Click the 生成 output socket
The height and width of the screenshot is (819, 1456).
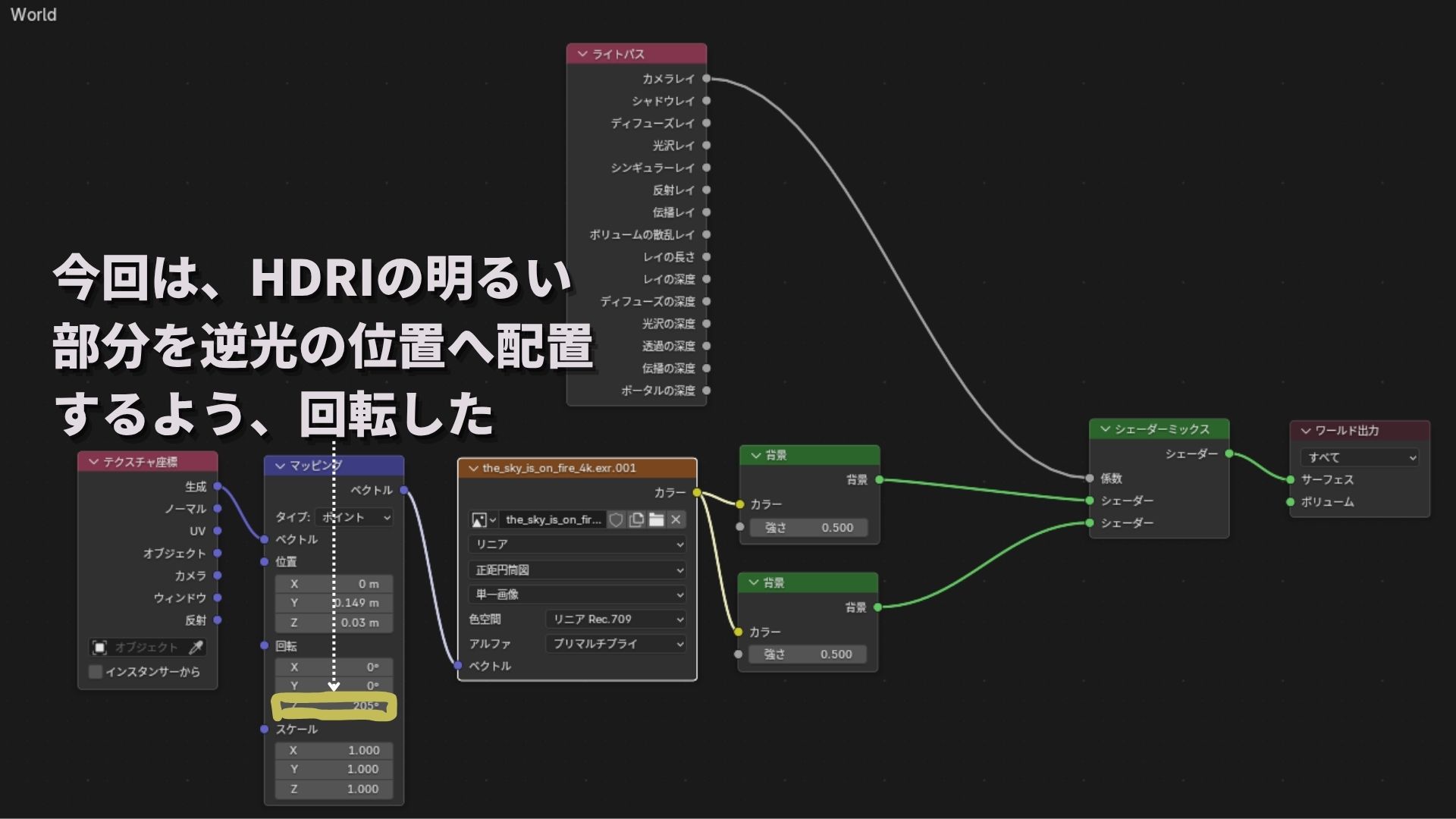coord(217,486)
